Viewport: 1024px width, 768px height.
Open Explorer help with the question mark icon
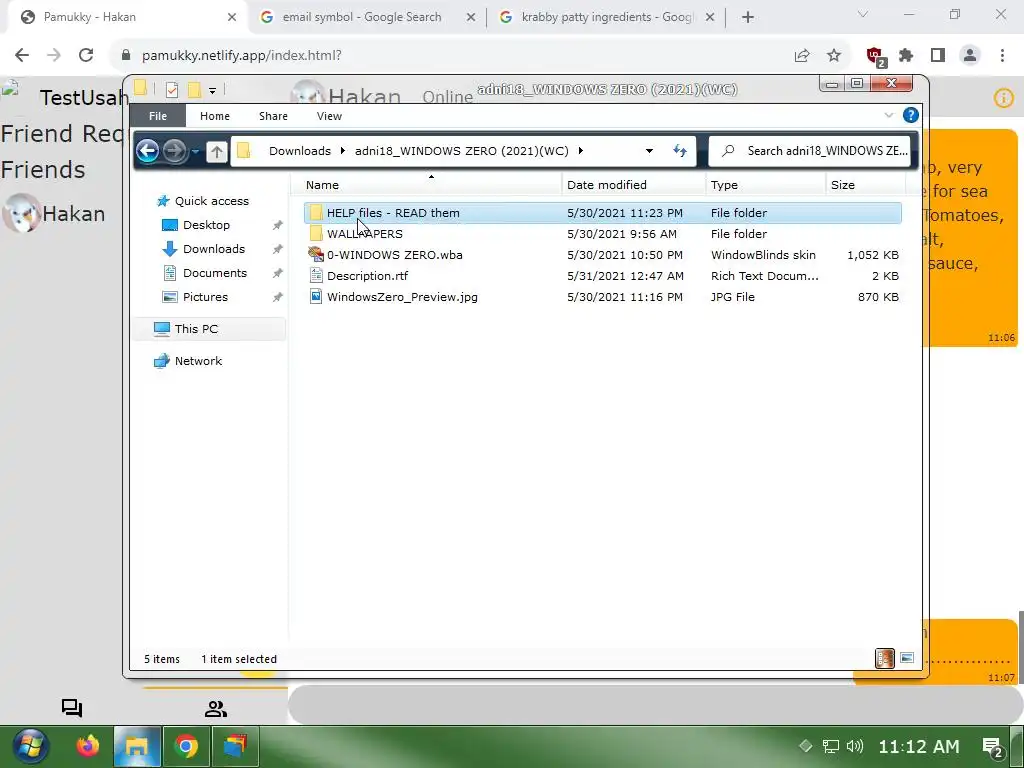[910, 116]
